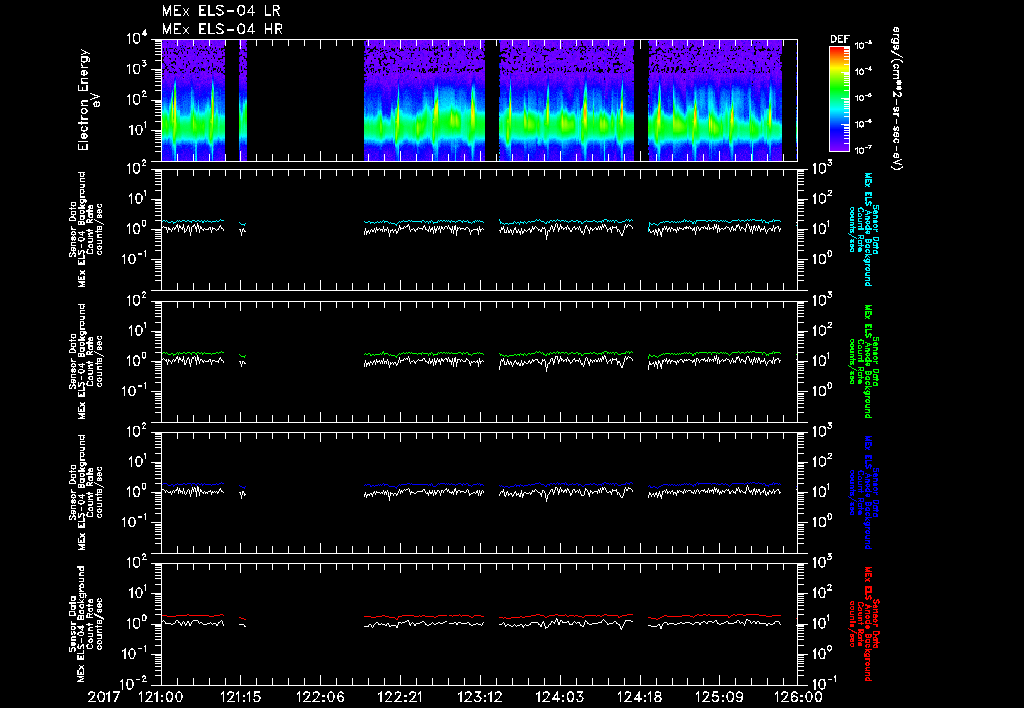
Task: Click the '126:00' time axis label
Action: click(x=798, y=697)
